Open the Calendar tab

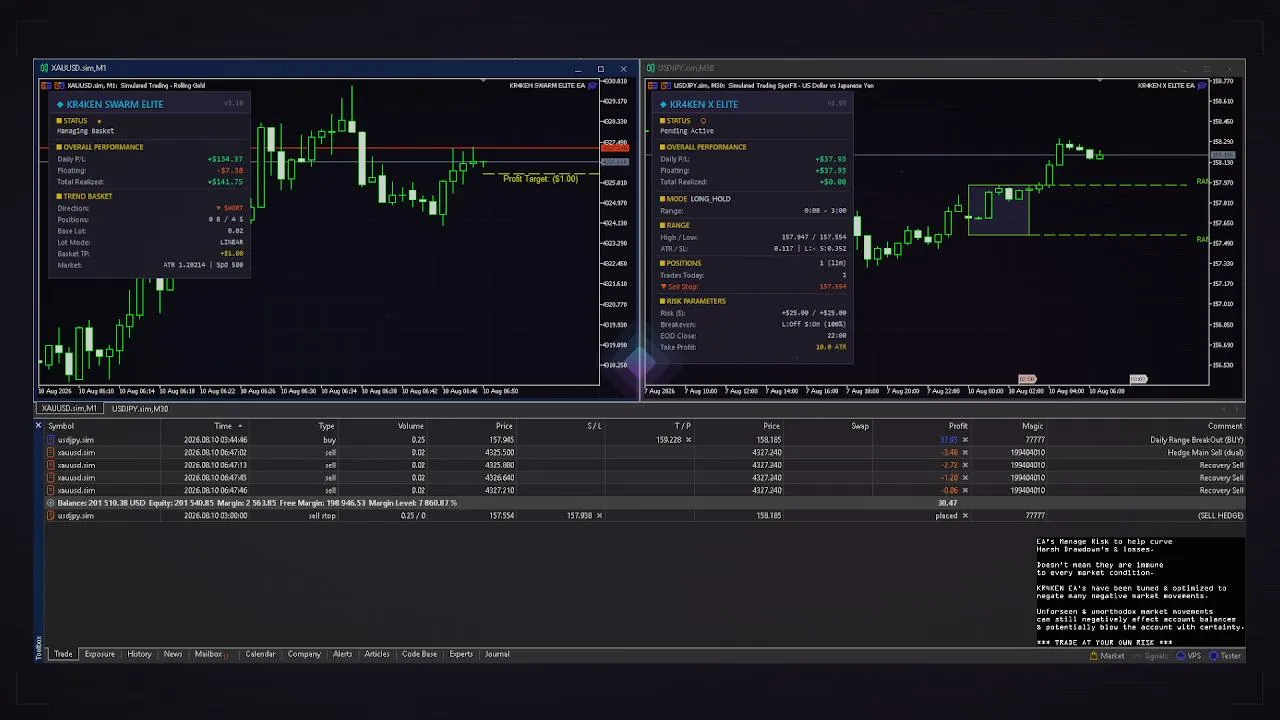pyautogui.click(x=260, y=654)
